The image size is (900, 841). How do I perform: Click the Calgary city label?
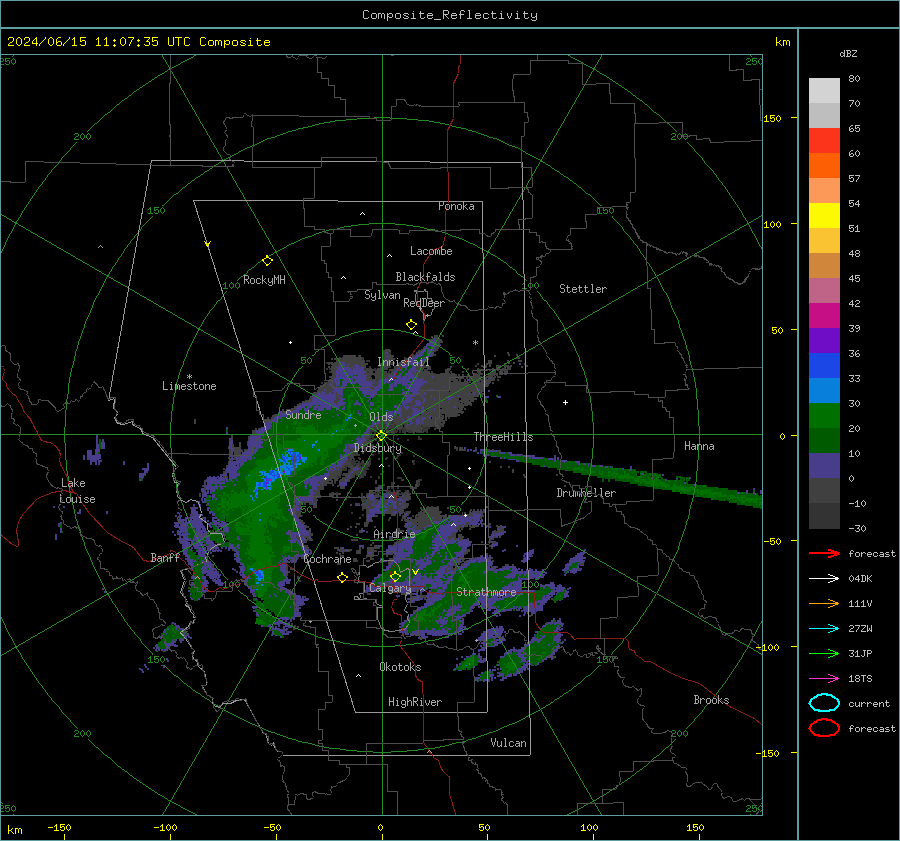point(390,588)
